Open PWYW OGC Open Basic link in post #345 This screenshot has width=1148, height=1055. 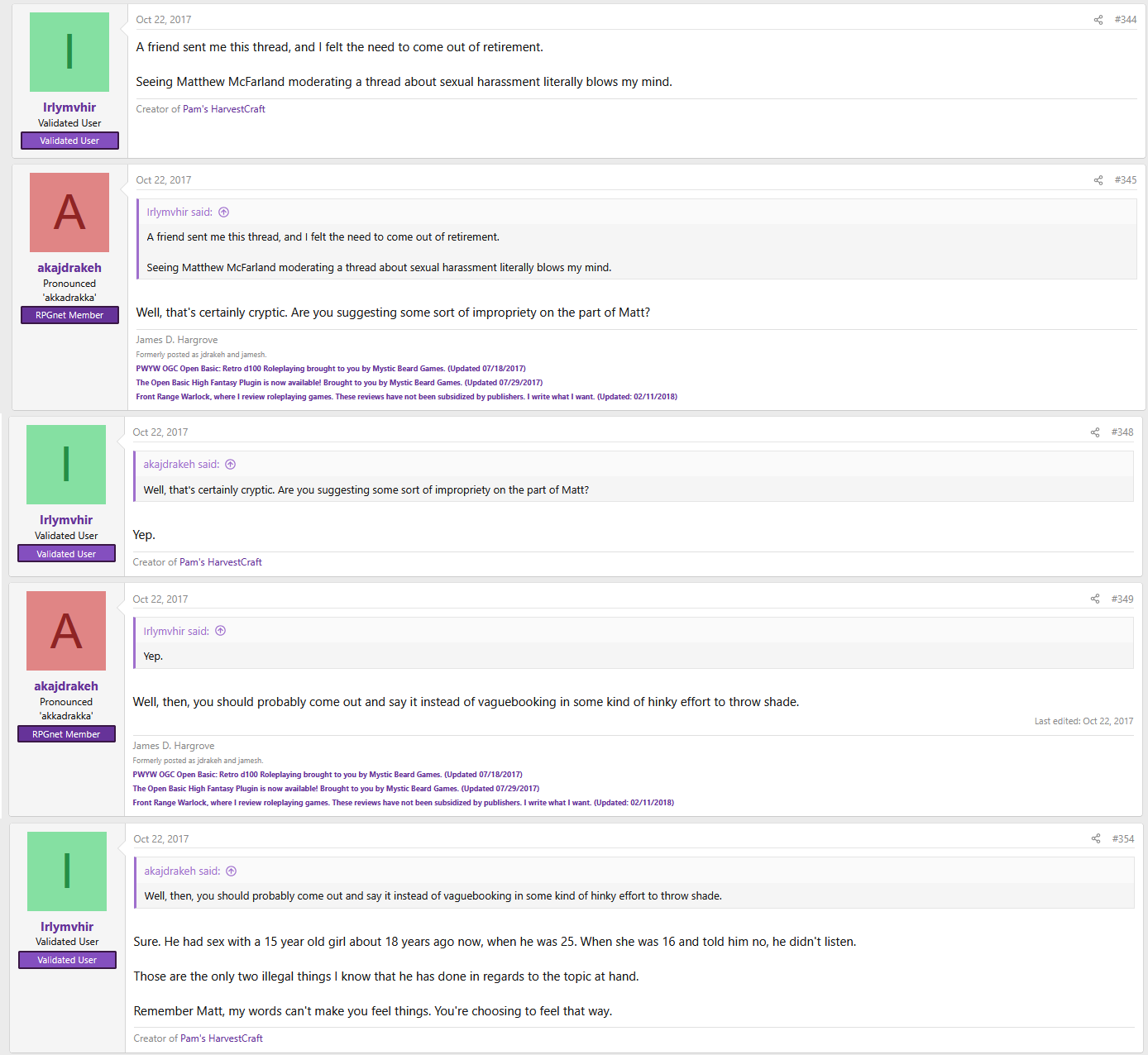[331, 369]
